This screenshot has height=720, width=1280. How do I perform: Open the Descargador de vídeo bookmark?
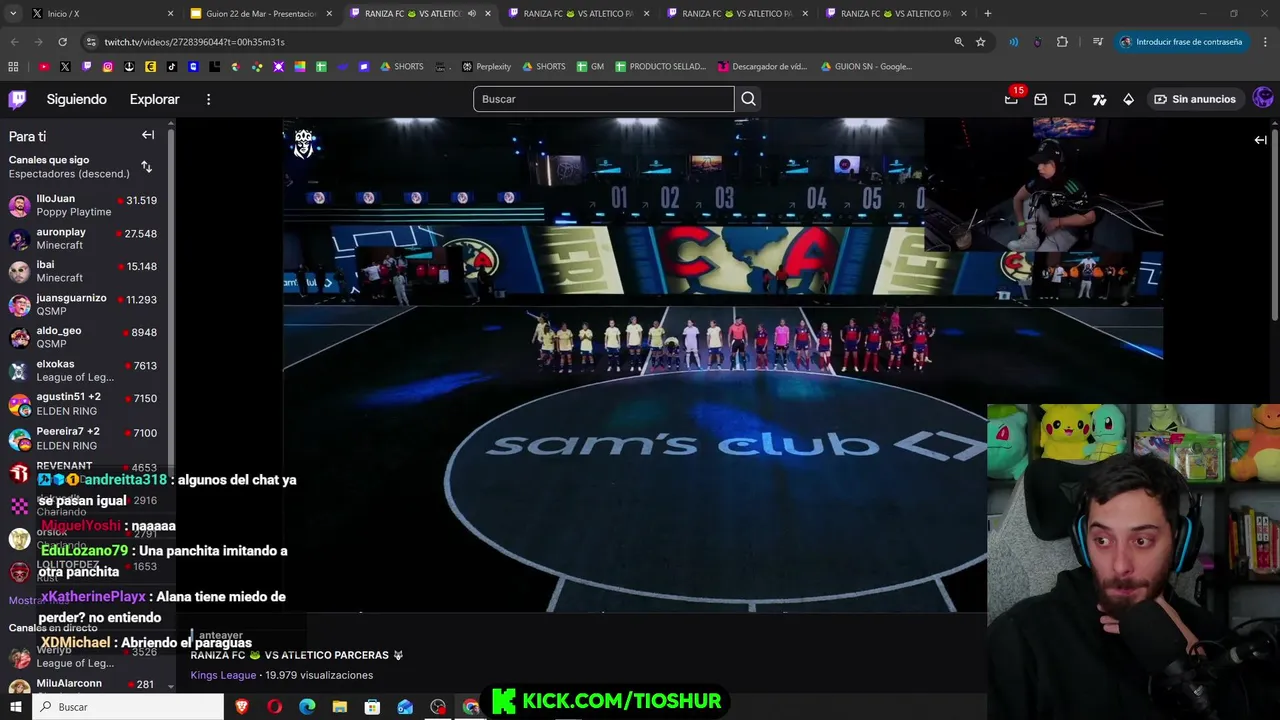coord(762,67)
